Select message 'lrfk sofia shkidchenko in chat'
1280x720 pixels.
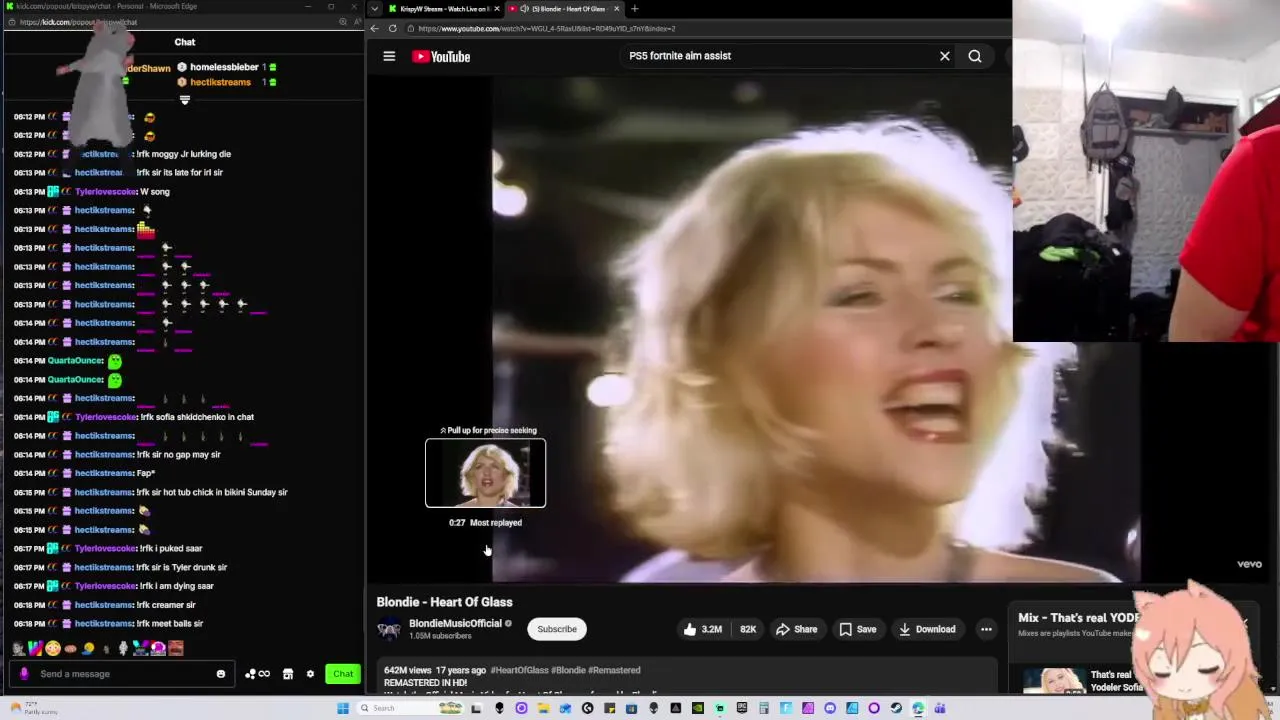coord(197,417)
